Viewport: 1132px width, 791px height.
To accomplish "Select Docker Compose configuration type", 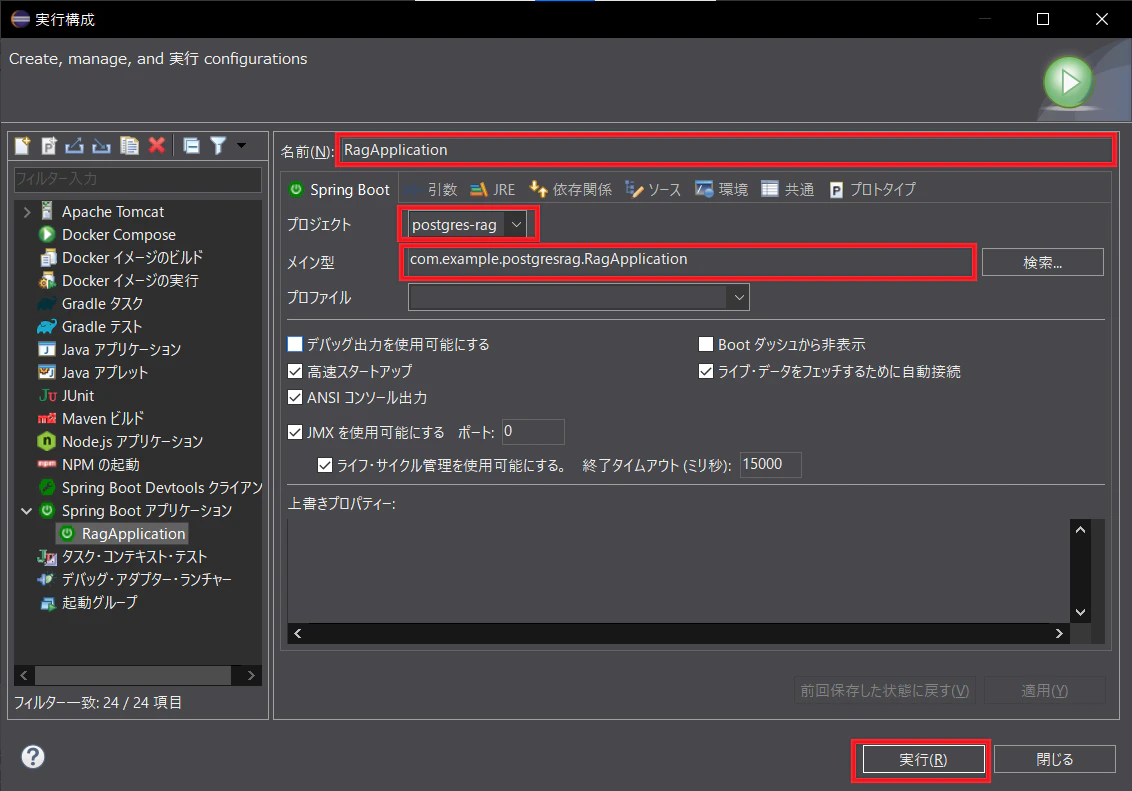I will click(x=118, y=235).
